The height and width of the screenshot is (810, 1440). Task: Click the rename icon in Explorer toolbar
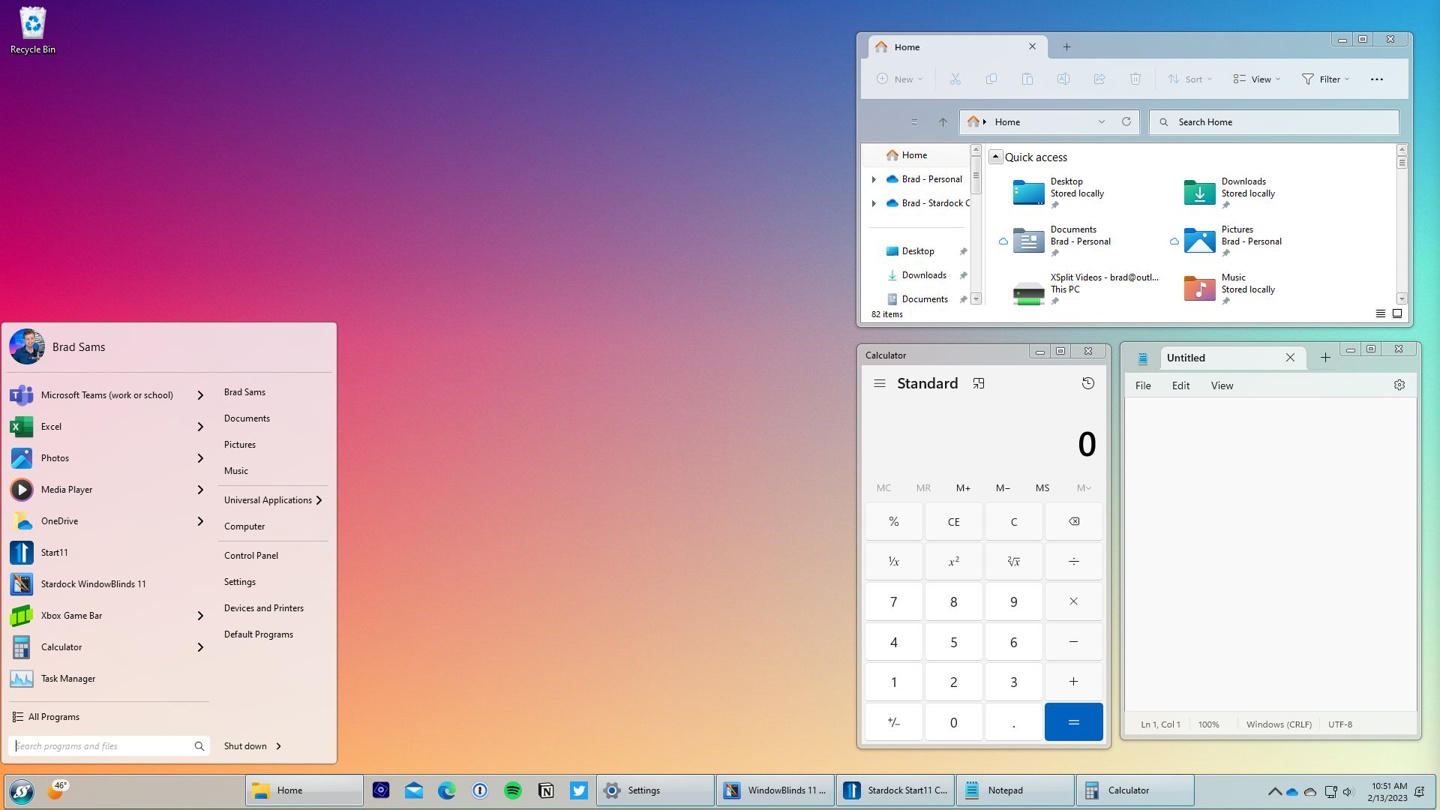coord(1063,78)
